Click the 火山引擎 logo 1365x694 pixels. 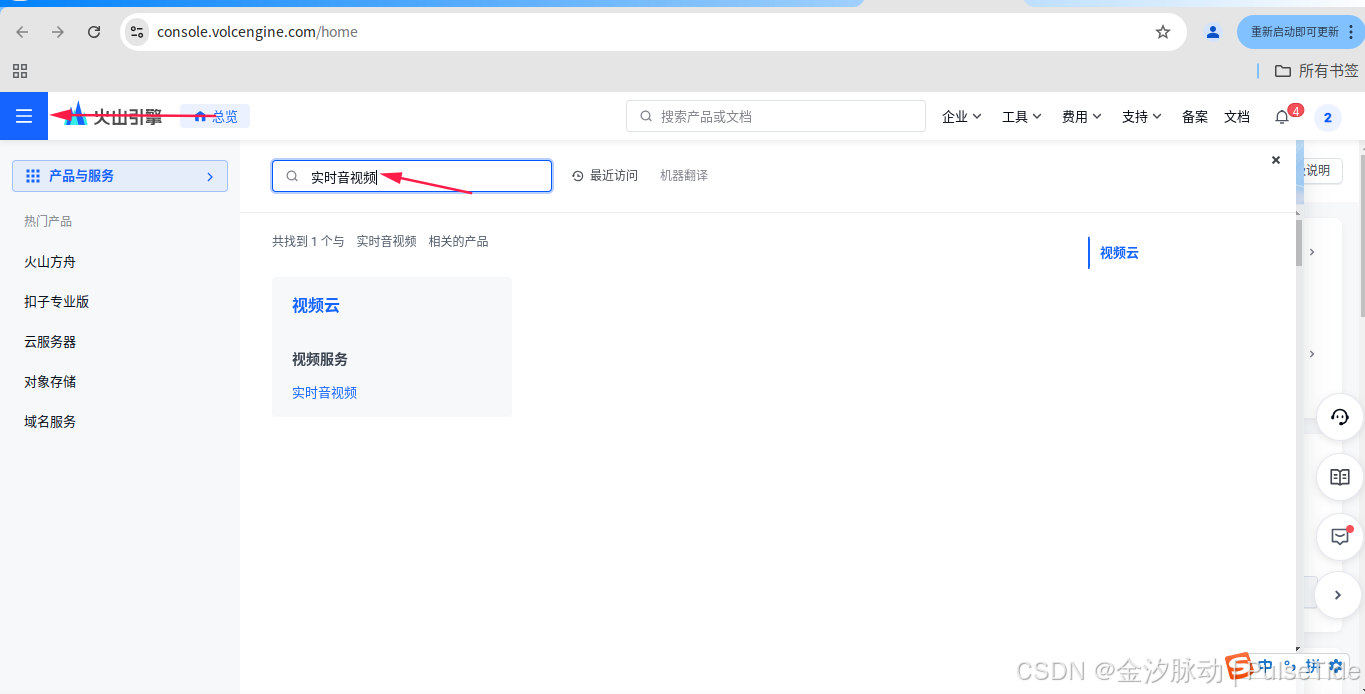pos(113,116)
